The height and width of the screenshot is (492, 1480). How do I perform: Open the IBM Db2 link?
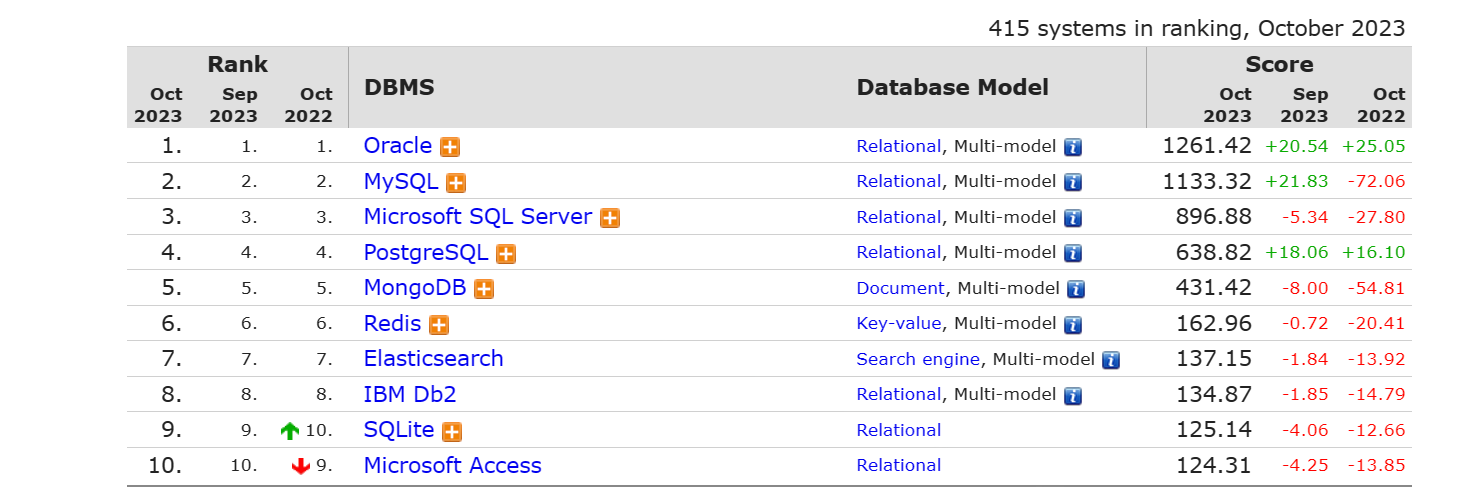click(410, 395)
